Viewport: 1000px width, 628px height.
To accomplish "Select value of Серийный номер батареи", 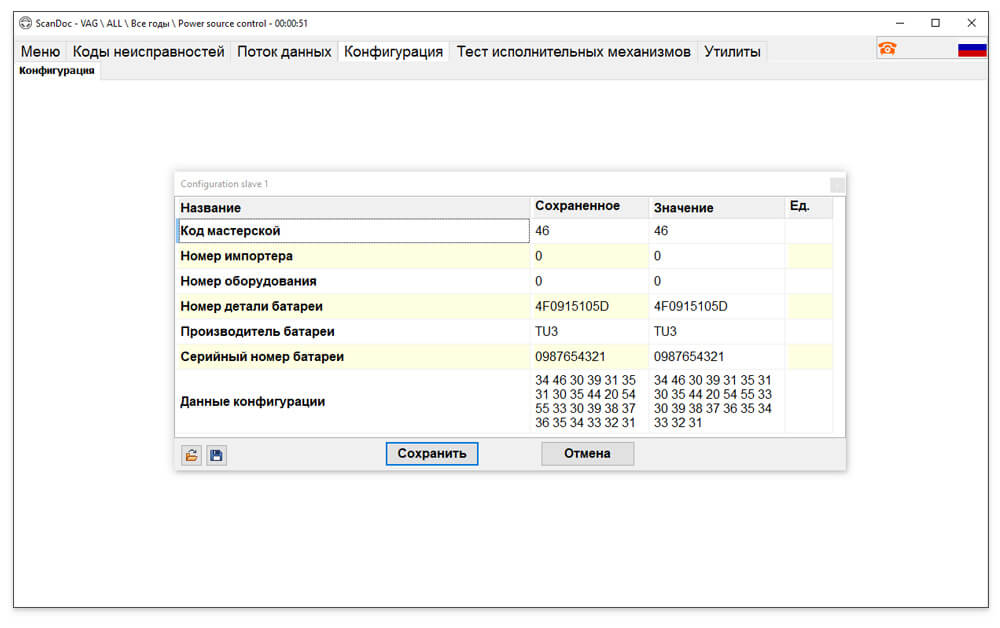I will [x=717, y=356].
